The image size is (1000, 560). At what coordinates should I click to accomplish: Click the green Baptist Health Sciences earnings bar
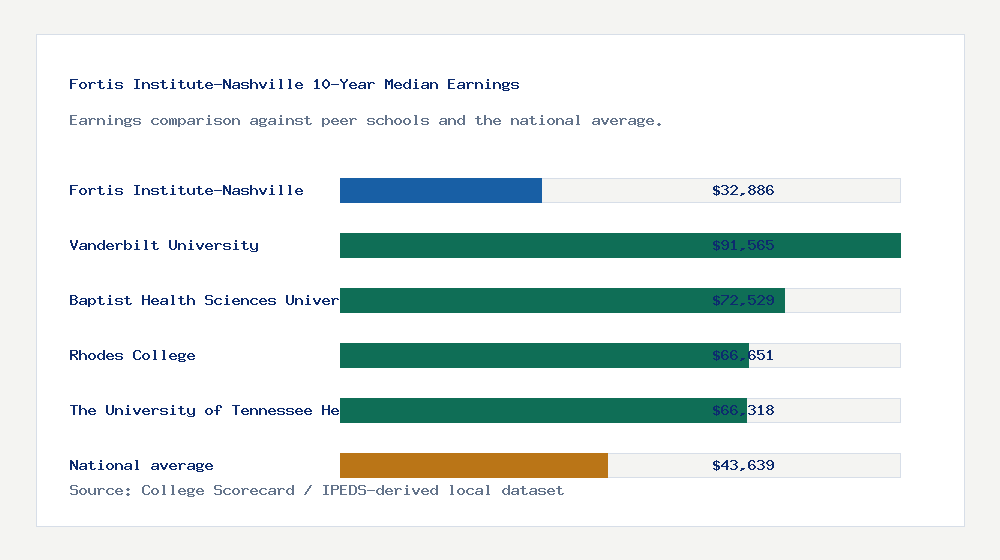(562, 300)
